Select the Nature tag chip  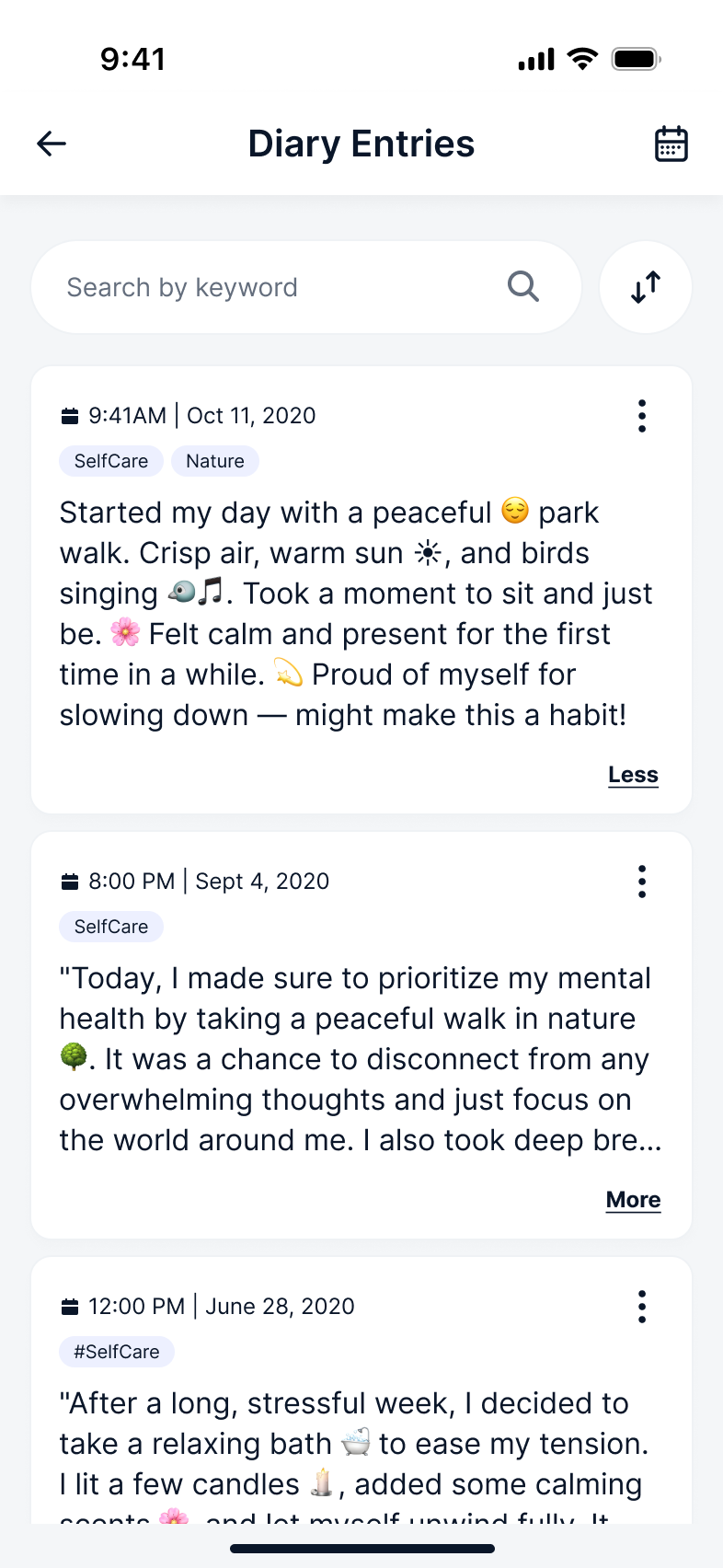(215, 461)
